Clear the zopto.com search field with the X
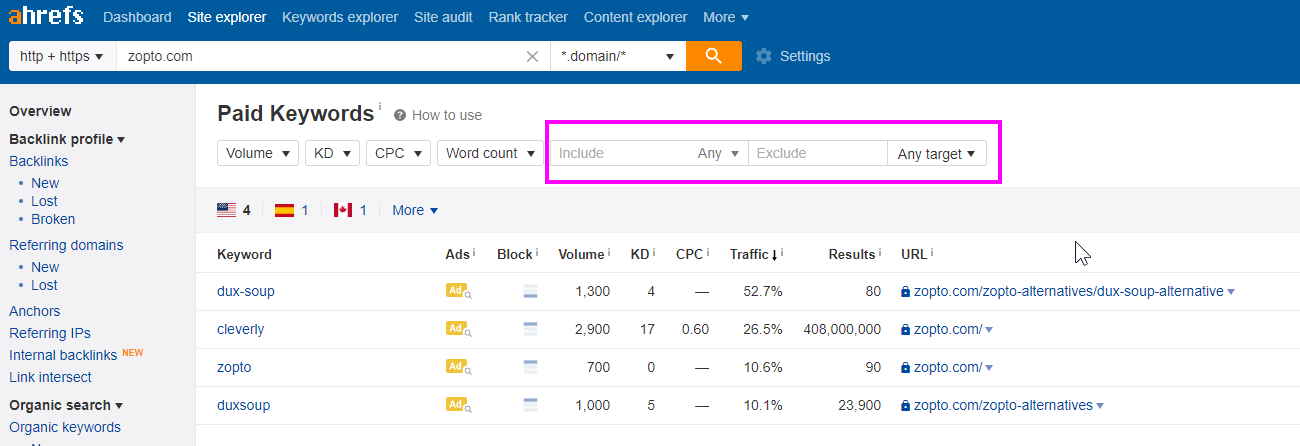1300x446 pixels. [x=532, y=56]
